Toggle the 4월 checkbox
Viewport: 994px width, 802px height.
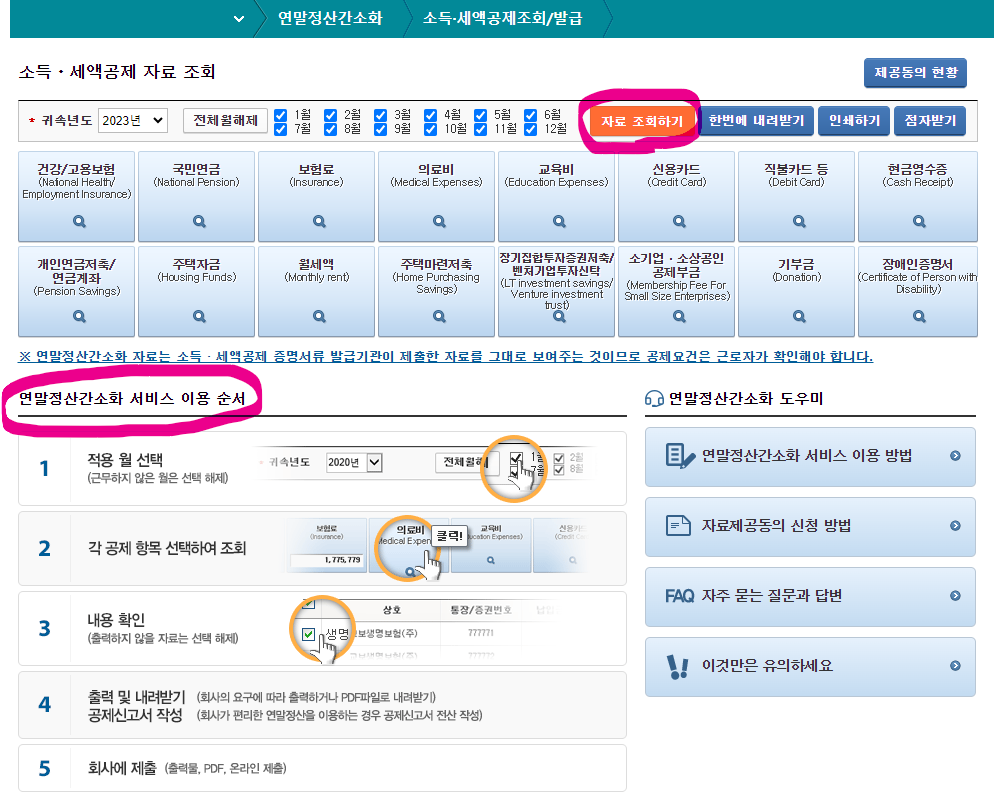point(430,115)
